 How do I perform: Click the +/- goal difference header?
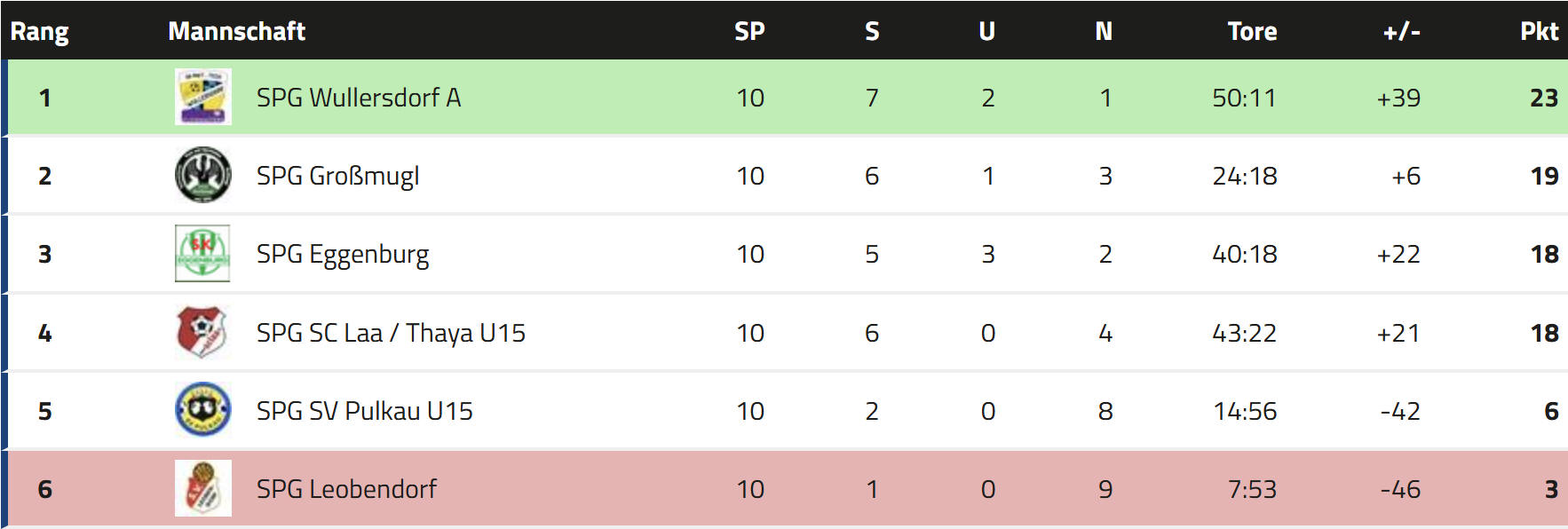[1401, 31]
